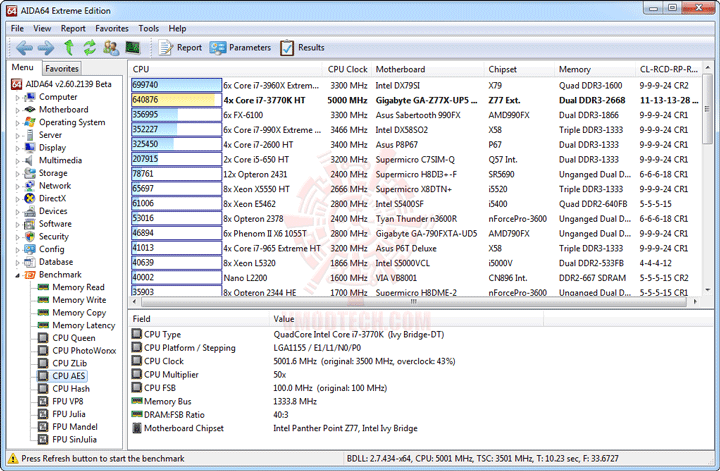Expand the Display tree node
720x471 pixels.
pyautogui.click(x=17, y=148)
